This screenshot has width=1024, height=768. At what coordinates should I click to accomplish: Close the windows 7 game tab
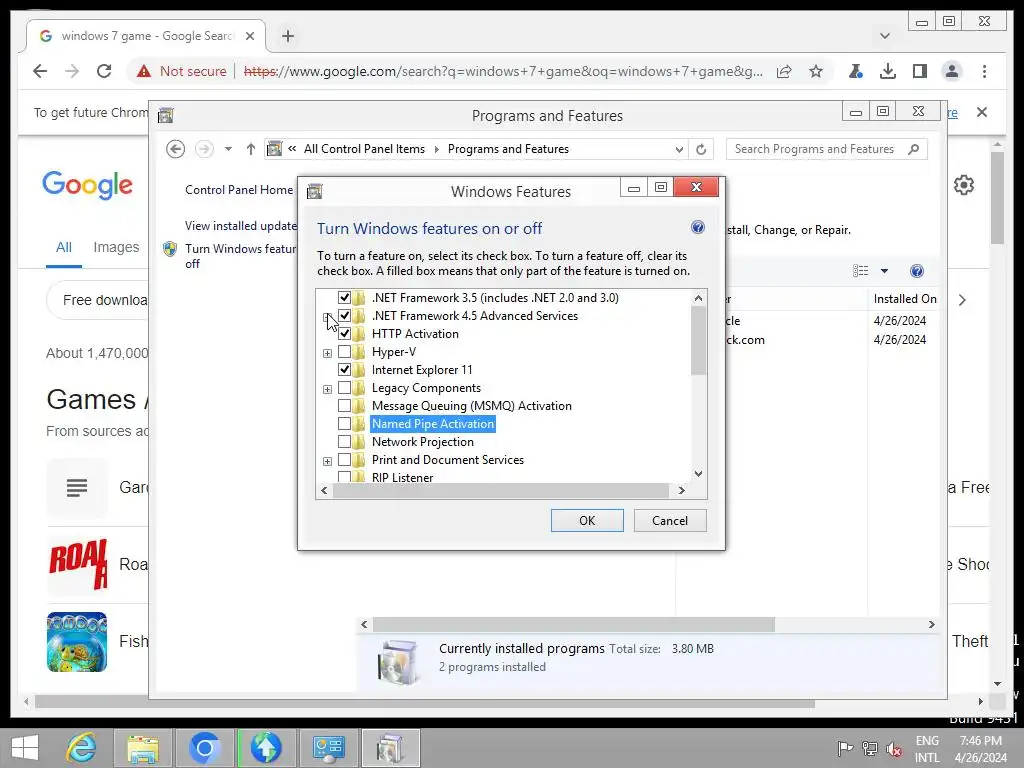(249, 36)
